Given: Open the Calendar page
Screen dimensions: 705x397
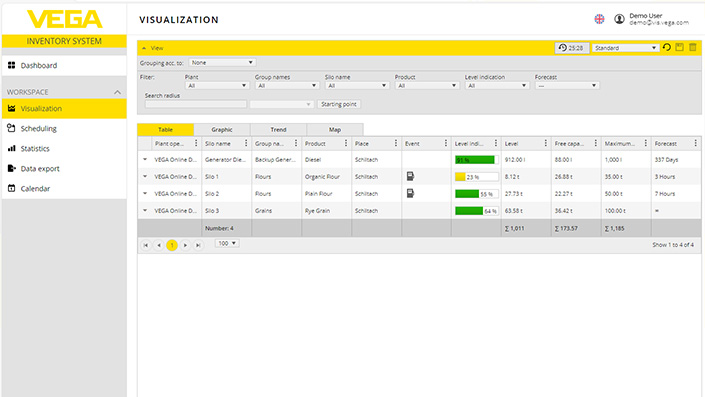Looking at the screenshot, I should coord(64,188).
